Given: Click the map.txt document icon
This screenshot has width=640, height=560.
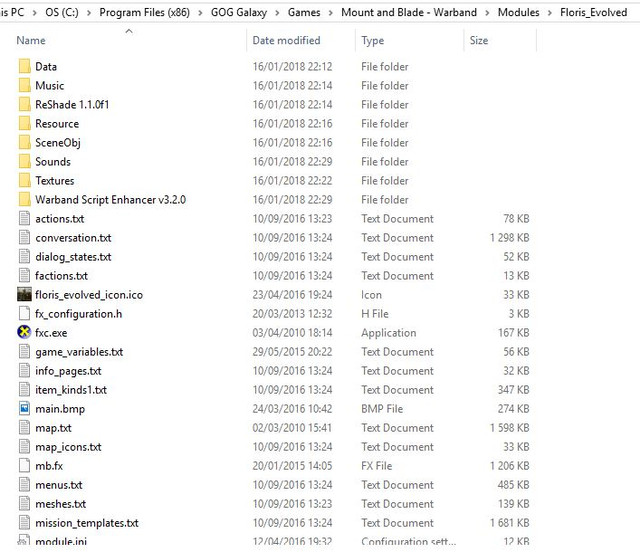Looking at the screenshot, I should (x=24, y=428).
